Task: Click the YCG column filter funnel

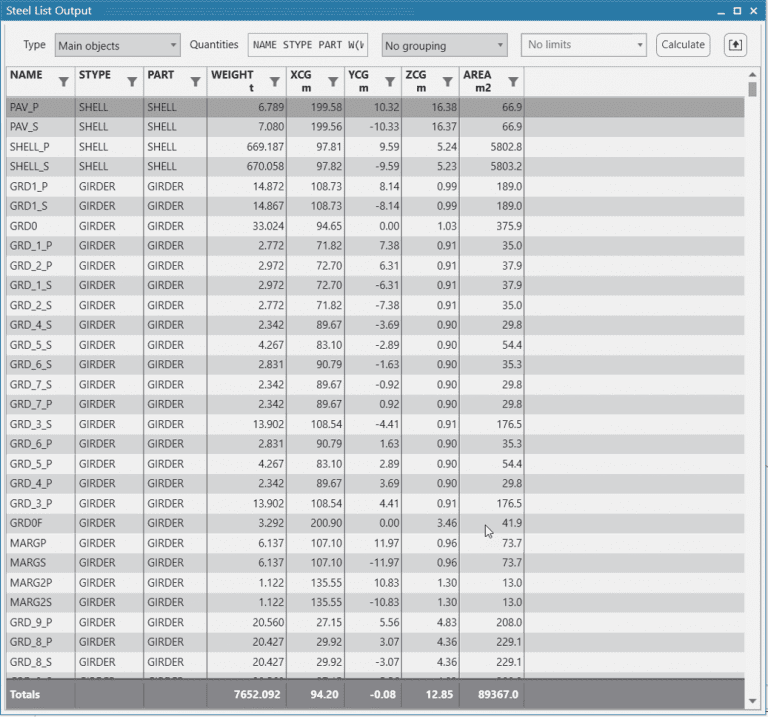Action: [x=390, y=82]
